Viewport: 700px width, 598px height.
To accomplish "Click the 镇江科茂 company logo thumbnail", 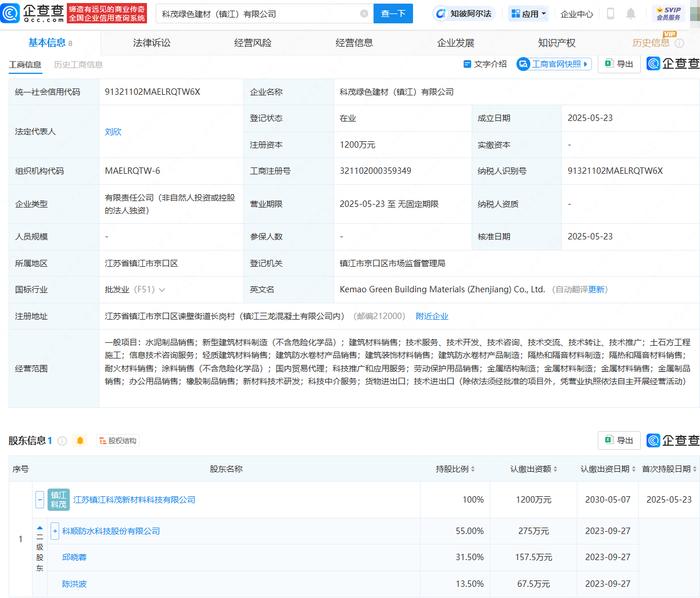I will pyautogui.click(x=58, y=500).
